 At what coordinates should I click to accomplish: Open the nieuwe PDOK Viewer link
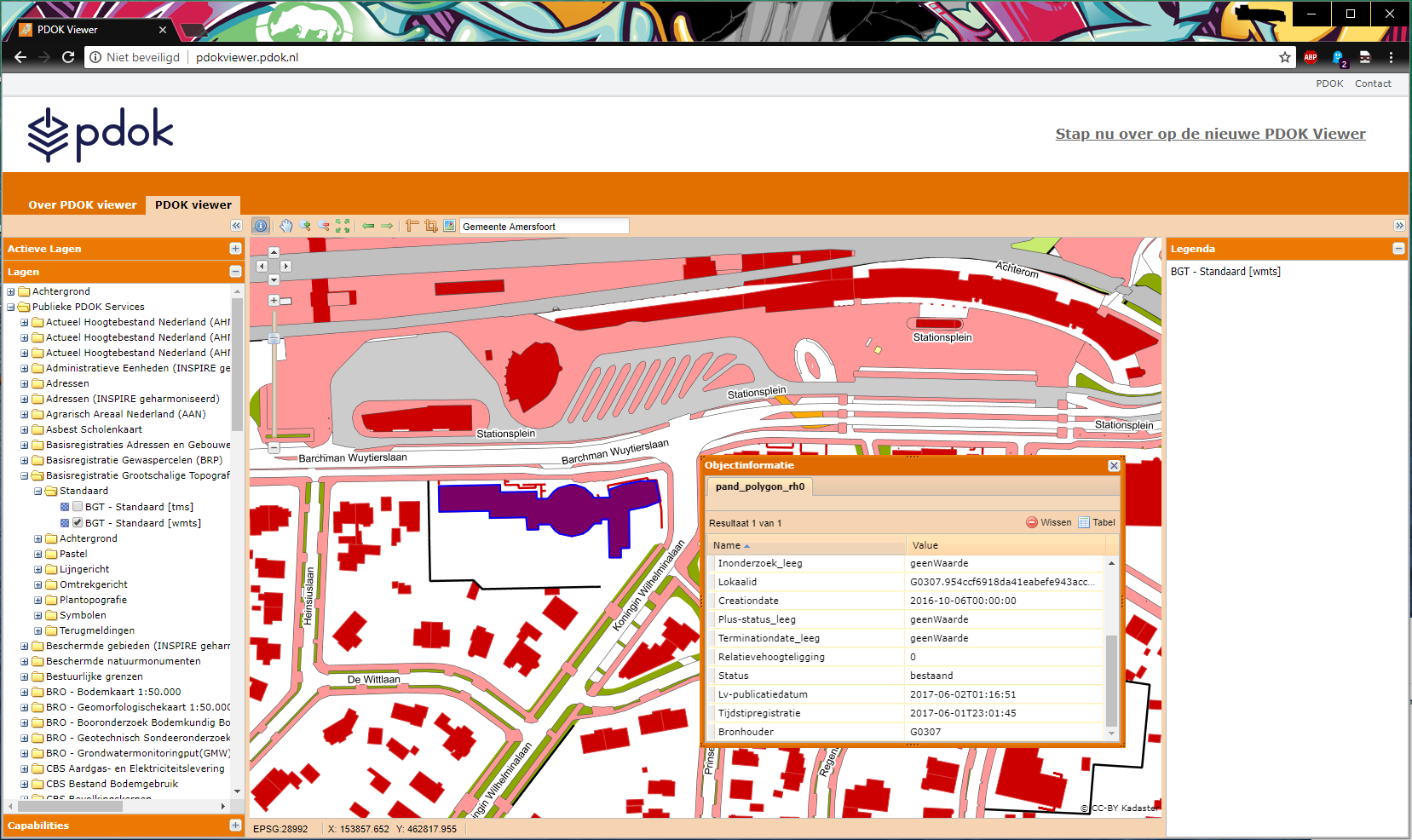pos(1210,134)
